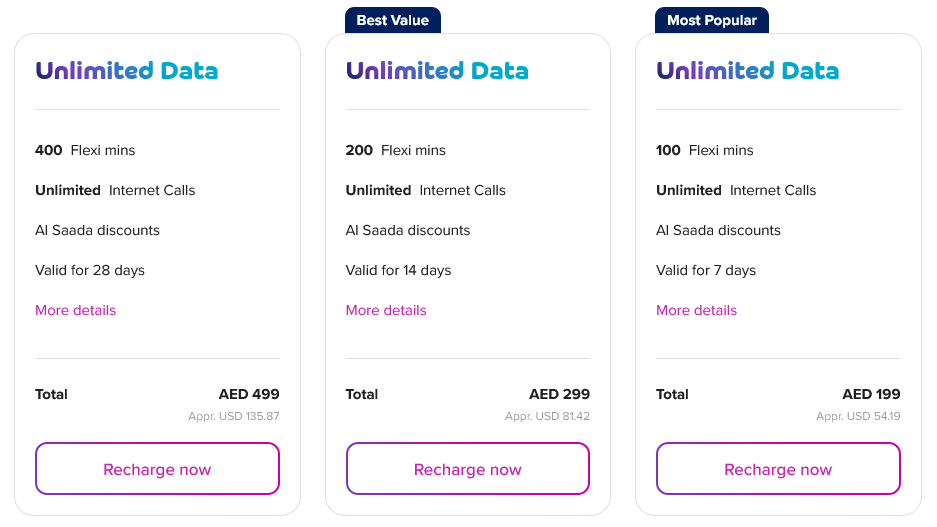The width and height of the screenshot is (937, 527).
Task: Click the AED 499 total price
Action: tap(249, 394)
